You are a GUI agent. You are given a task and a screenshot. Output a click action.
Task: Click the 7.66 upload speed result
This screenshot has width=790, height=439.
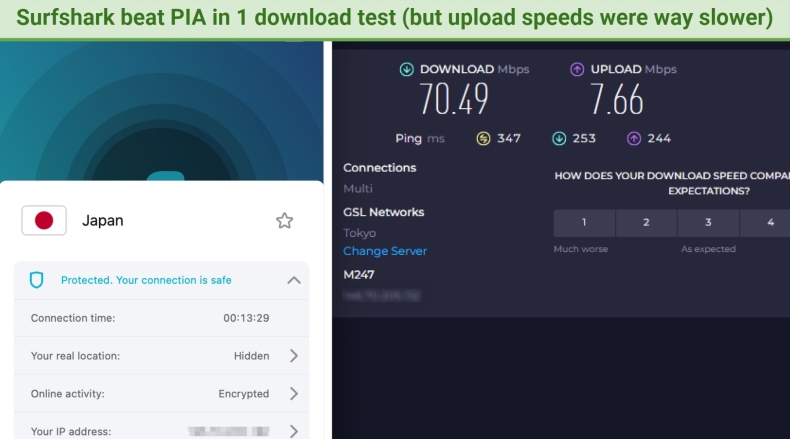click(x=617, y=99)
